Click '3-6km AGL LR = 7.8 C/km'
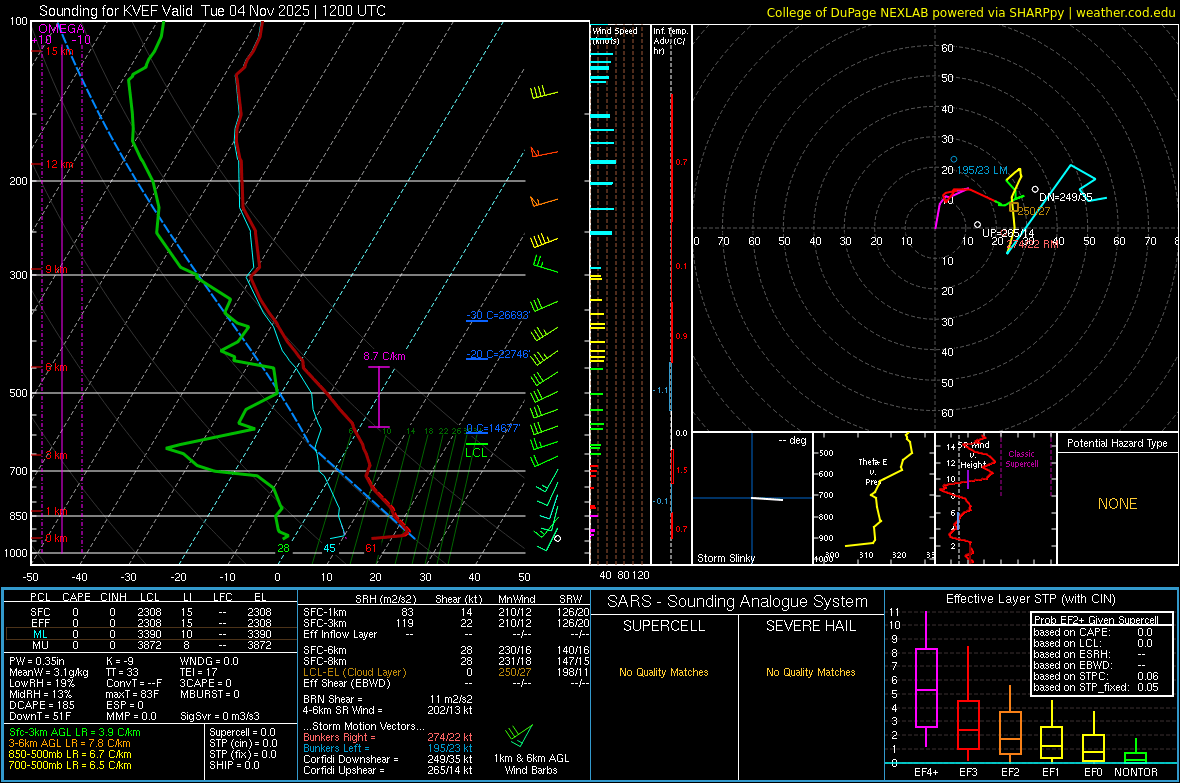Image resolution: width=1180 pixels, height=783 pixels. [70, 743]
